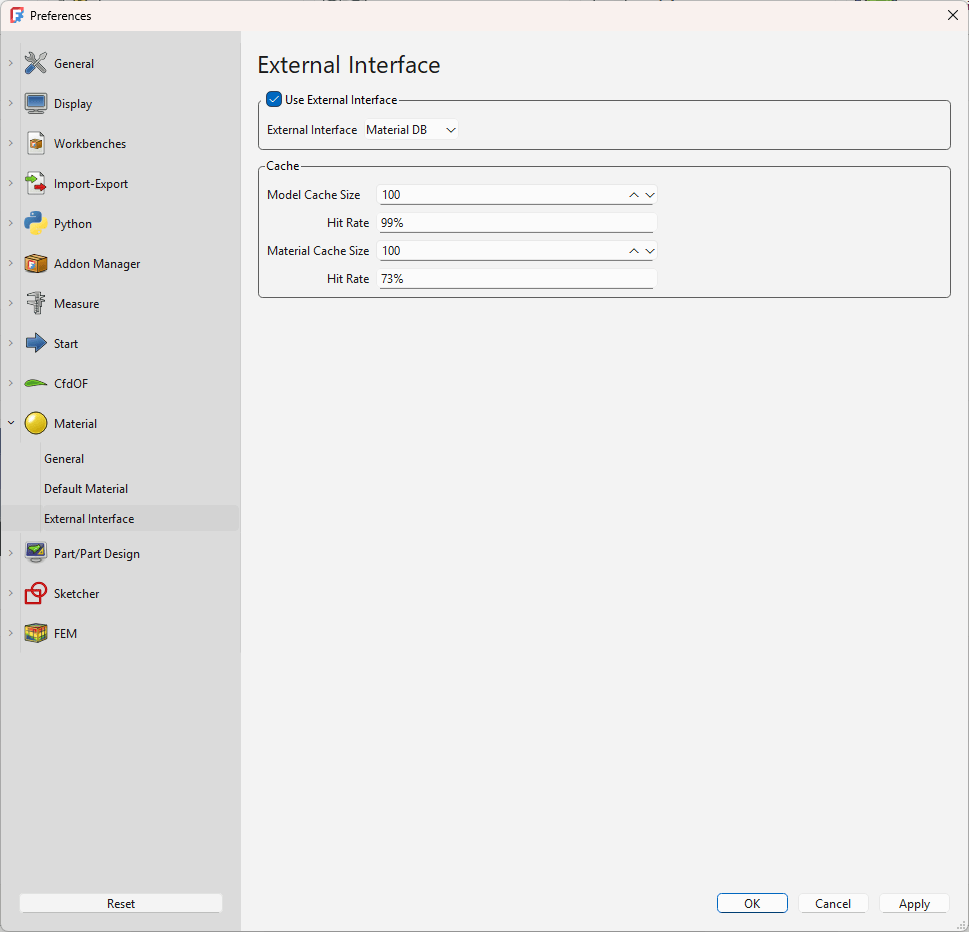Open the External Interface Material DB dropdown
Viewport: 969px width, 932px height.
(411, 130)
